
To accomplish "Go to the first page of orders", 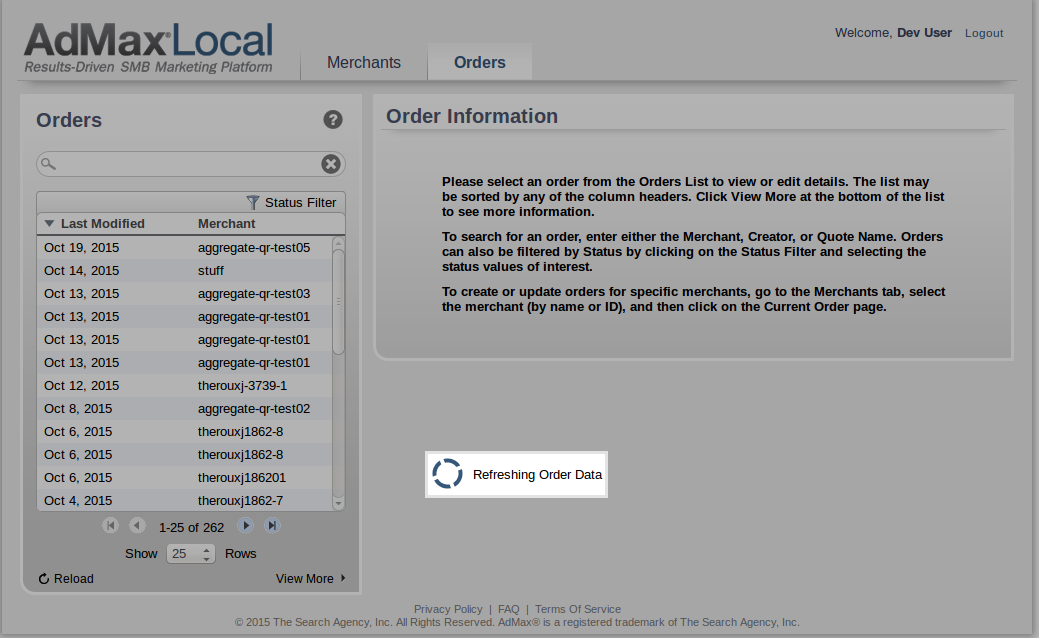I will (x=111, y=525).
